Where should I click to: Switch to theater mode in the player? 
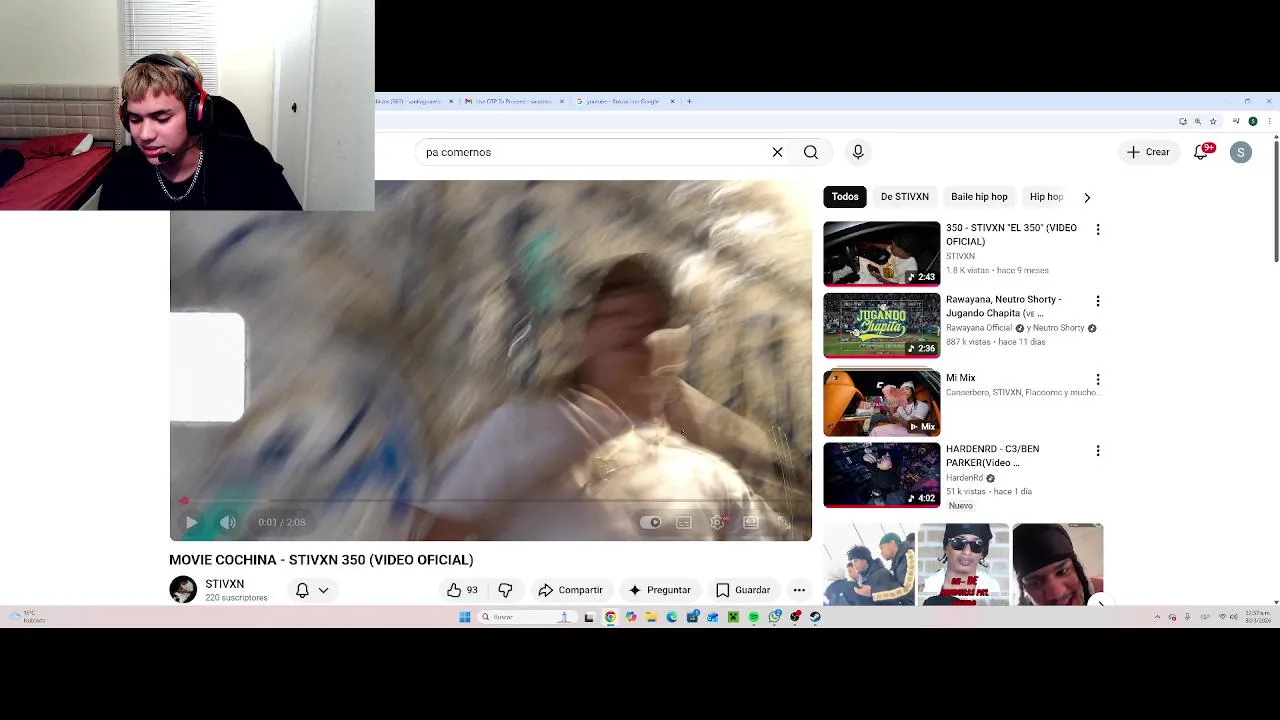pyautogui.click(x=751, y=522)
